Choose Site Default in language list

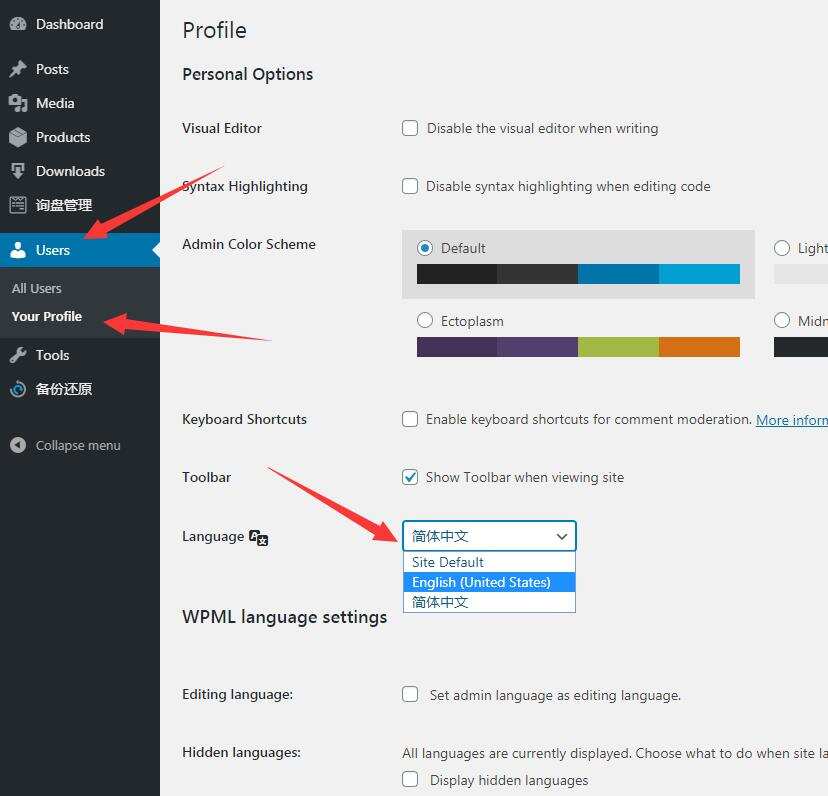point(489,562)
